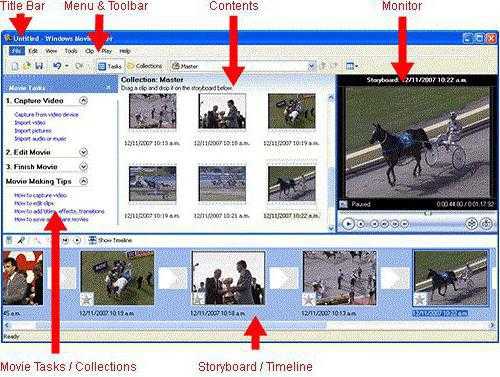The image size is (500, 377).
Task: Open the Master collection dropdown
Action: coord(243,66)
